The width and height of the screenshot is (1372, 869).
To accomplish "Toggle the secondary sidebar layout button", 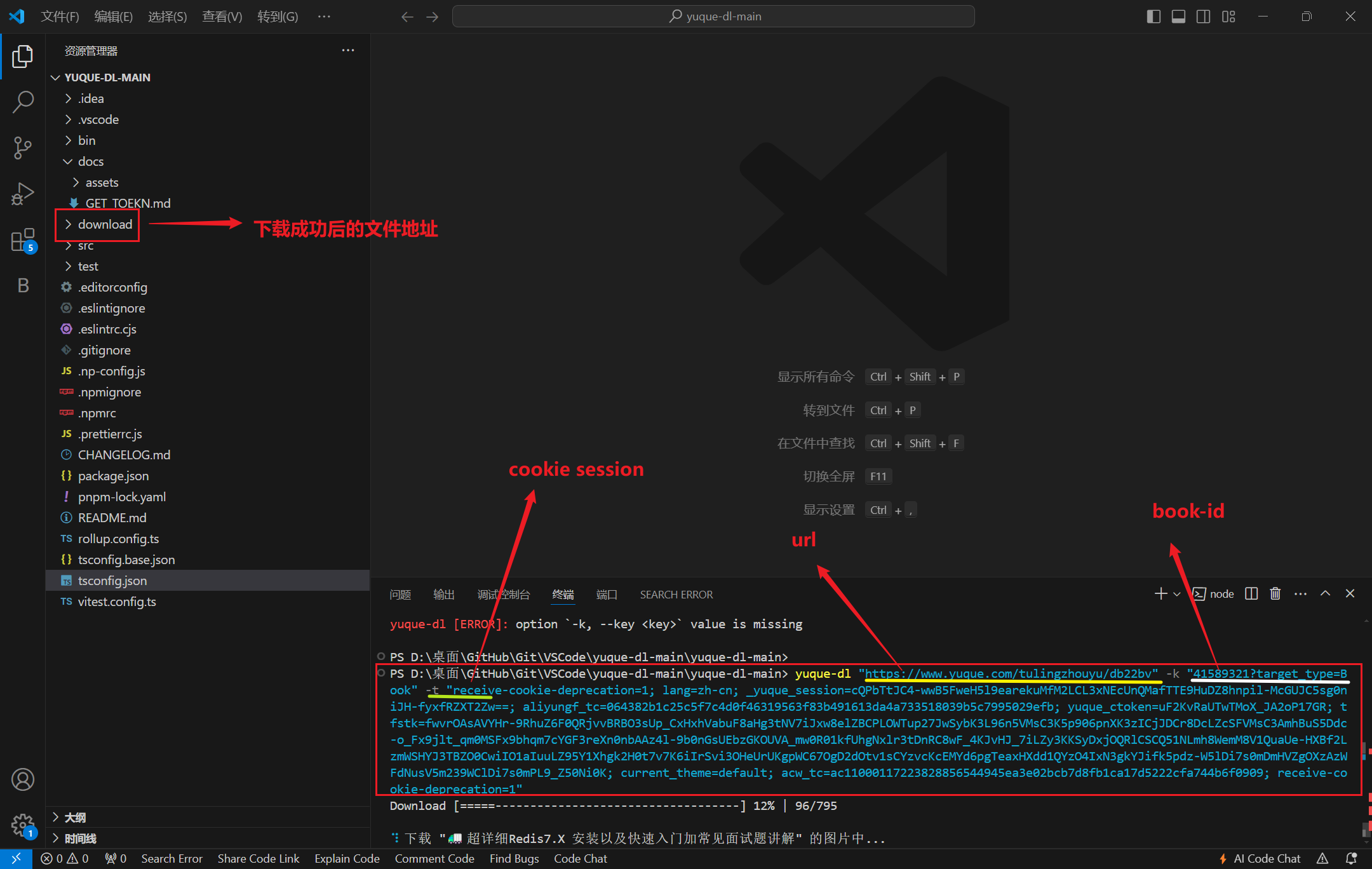I will pyautogui.click(x=1203, y=17).
